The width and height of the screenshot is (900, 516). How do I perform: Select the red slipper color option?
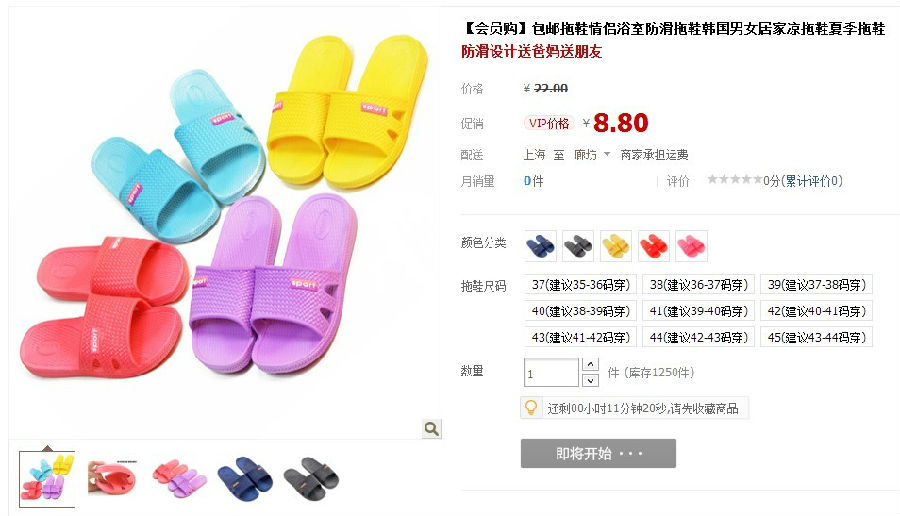coord(654,246)
